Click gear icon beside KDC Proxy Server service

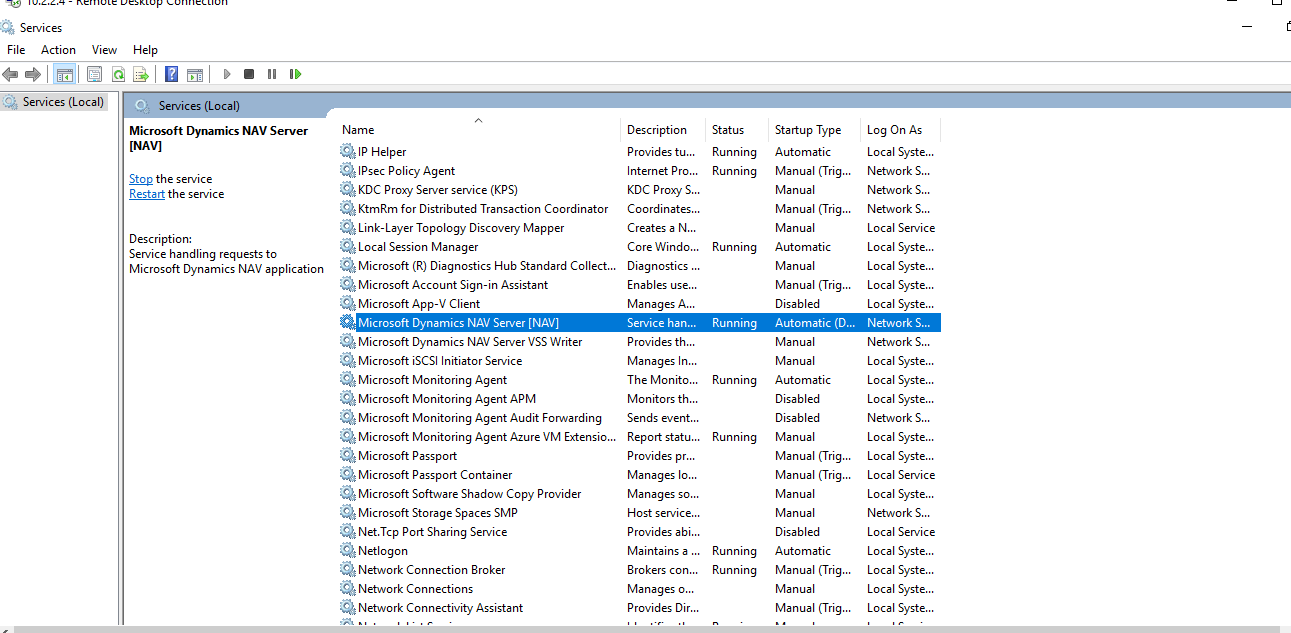[x=348, y=190]
